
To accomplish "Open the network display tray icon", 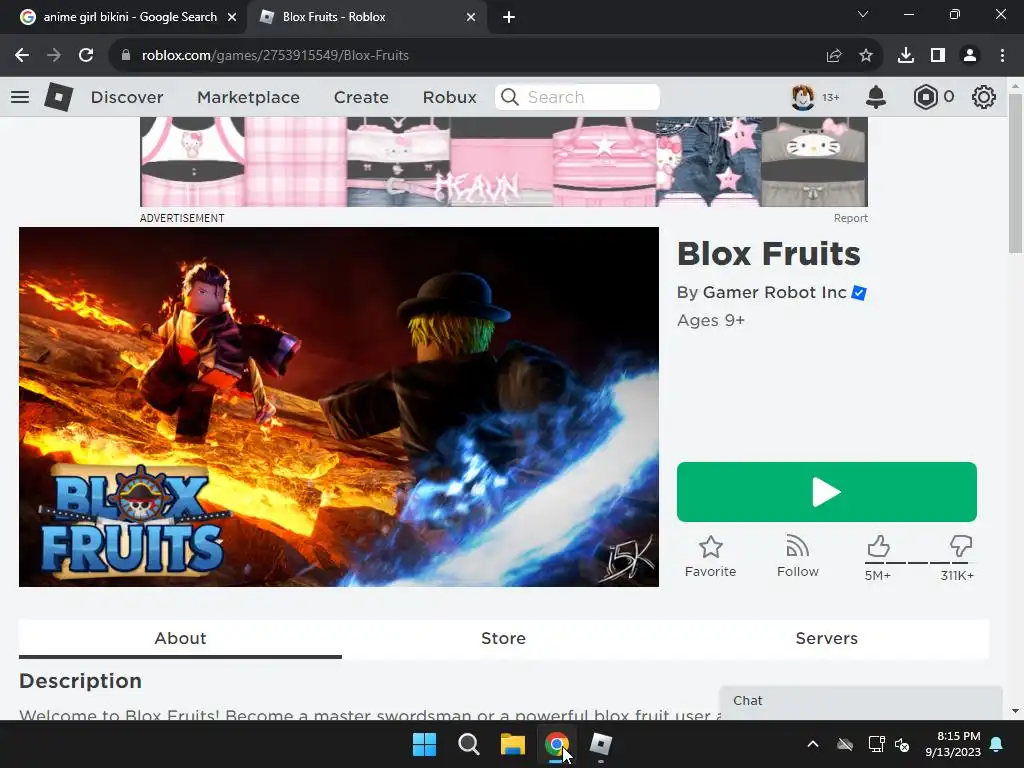I will (x=876, y=744).
